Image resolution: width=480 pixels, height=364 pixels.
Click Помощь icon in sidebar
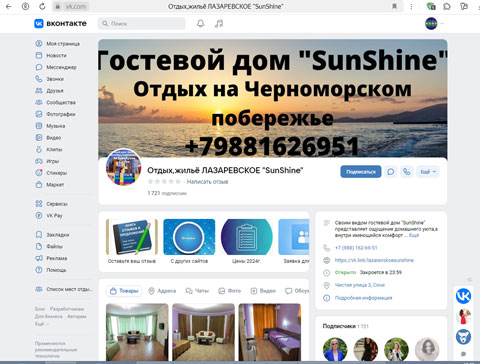(x=39, y=270)
